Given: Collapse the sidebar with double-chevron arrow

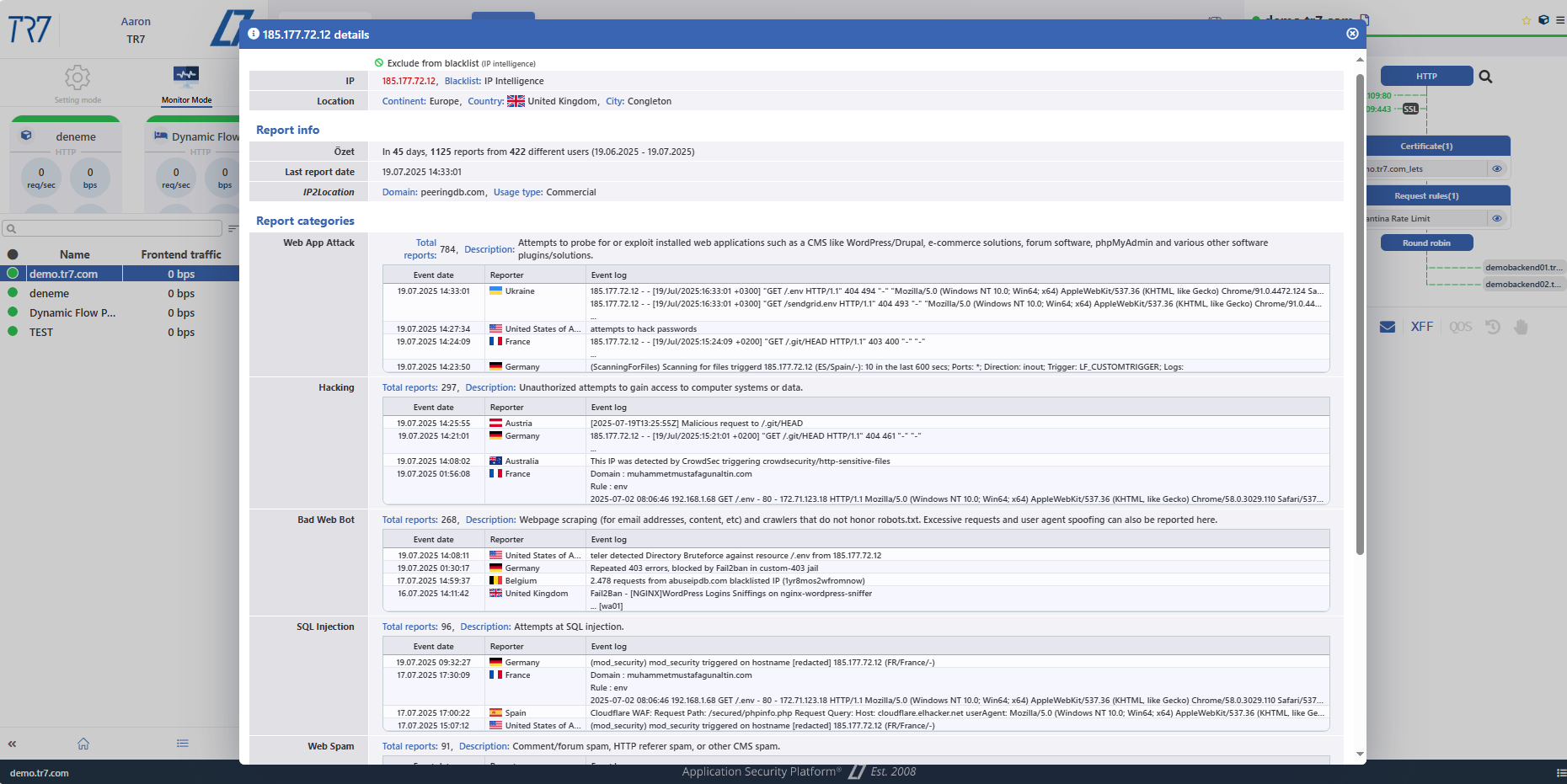Looking at the screenshot, I should pyautogui.click(x=12, y=744).
